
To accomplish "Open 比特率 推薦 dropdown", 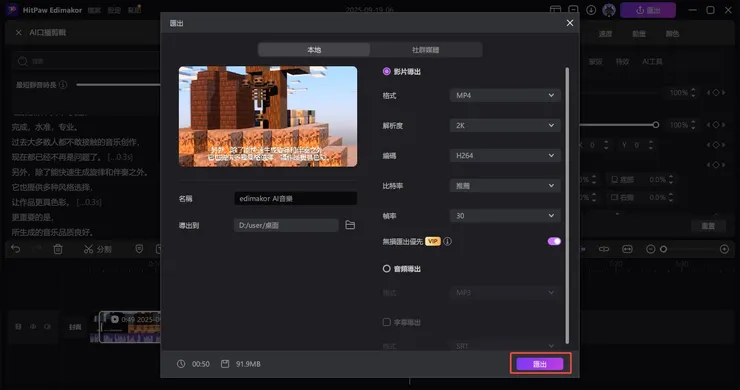I will point(505,186).
